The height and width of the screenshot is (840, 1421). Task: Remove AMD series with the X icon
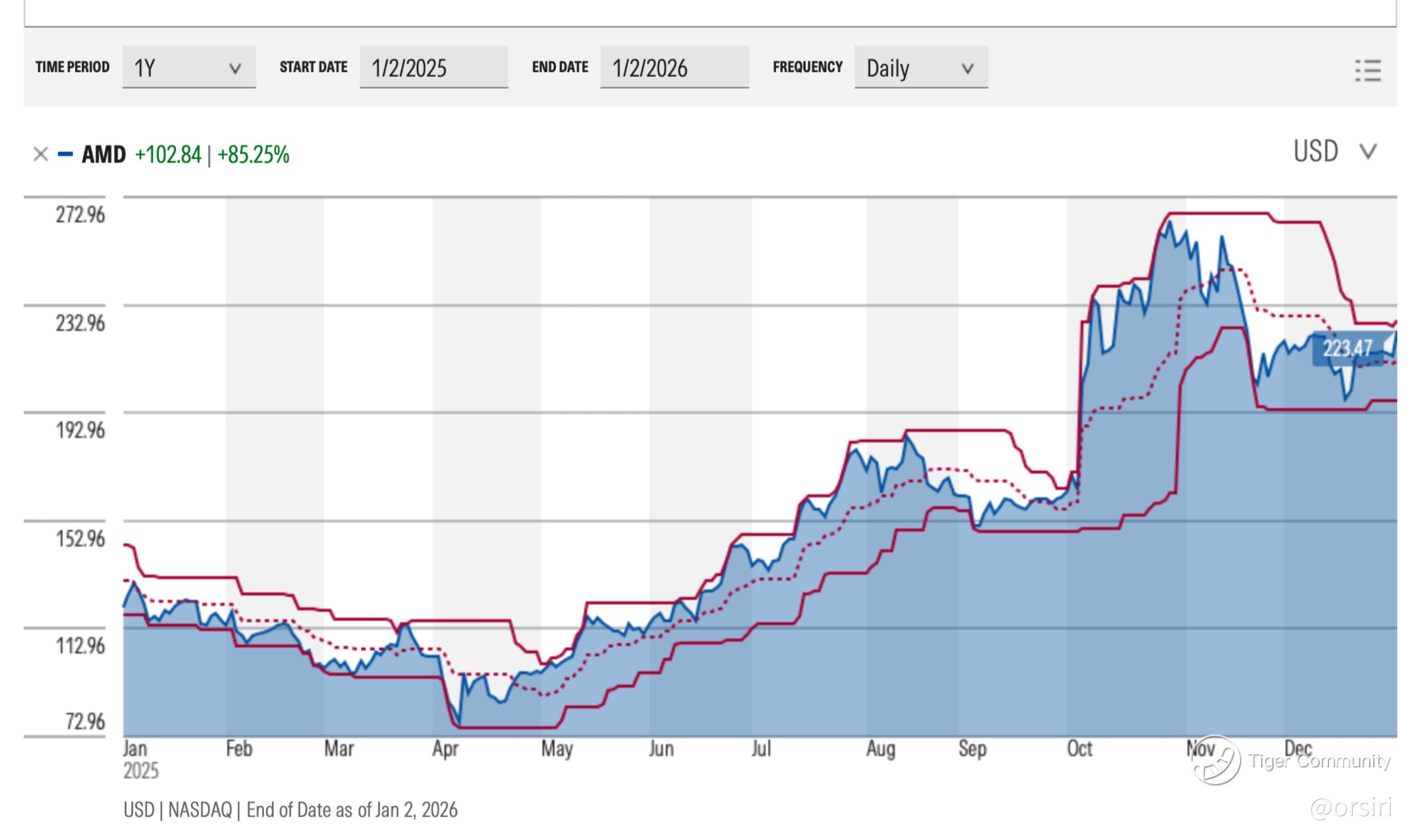point(40,154)
